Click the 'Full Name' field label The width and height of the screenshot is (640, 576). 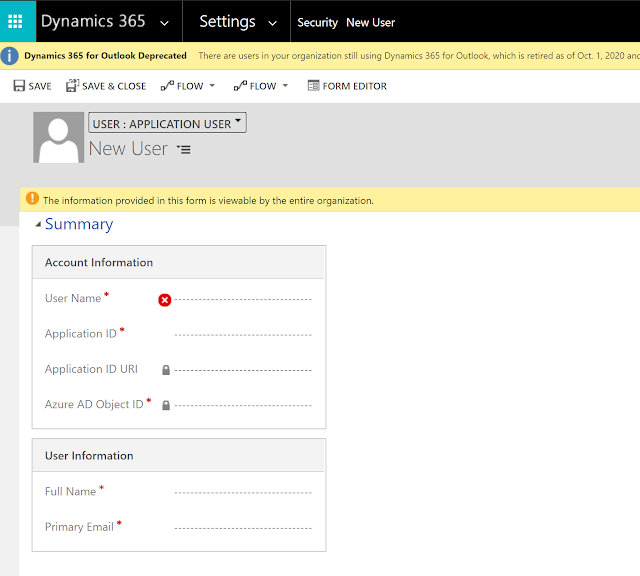70,491
